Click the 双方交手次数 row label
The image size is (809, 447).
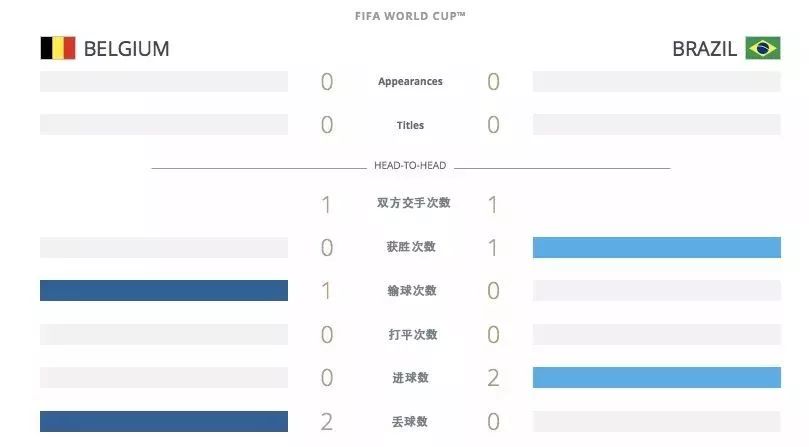(413, 203)
